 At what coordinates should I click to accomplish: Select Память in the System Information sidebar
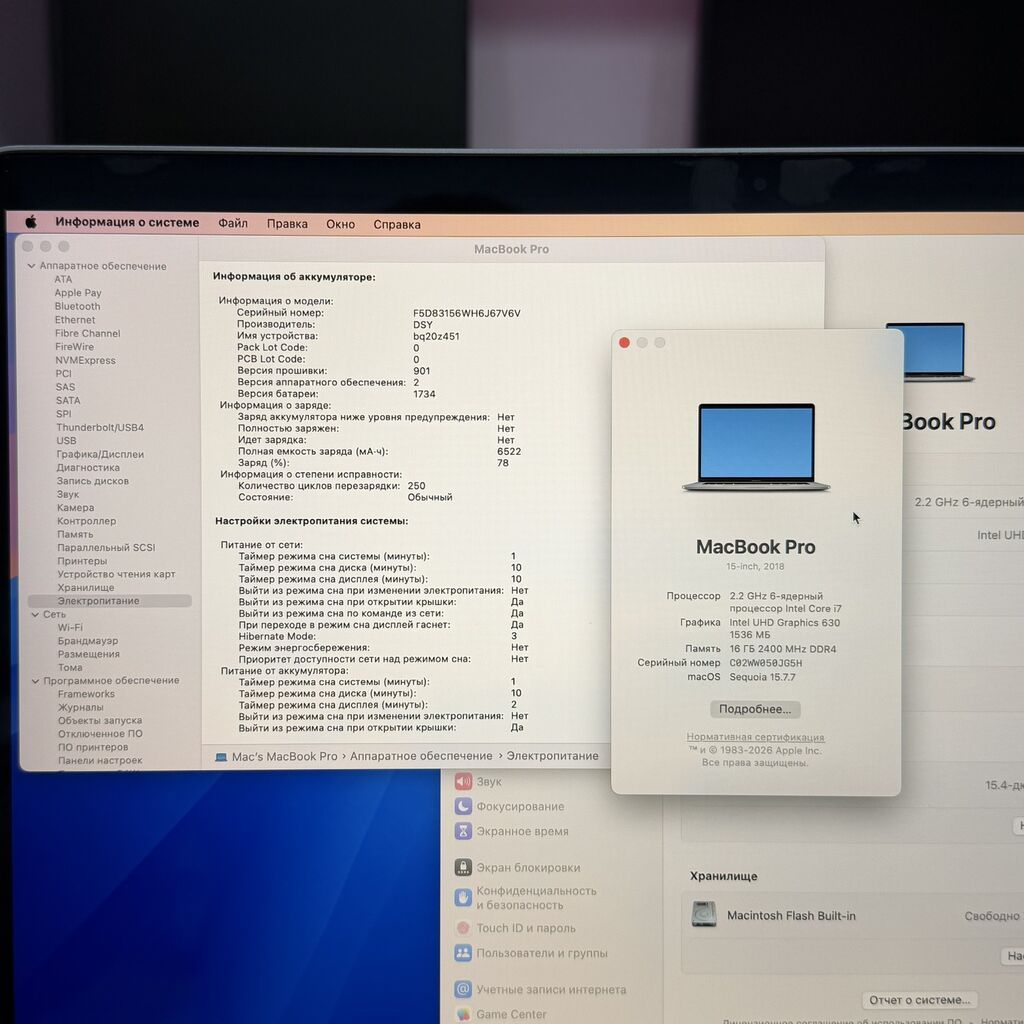tap(74, 534)
